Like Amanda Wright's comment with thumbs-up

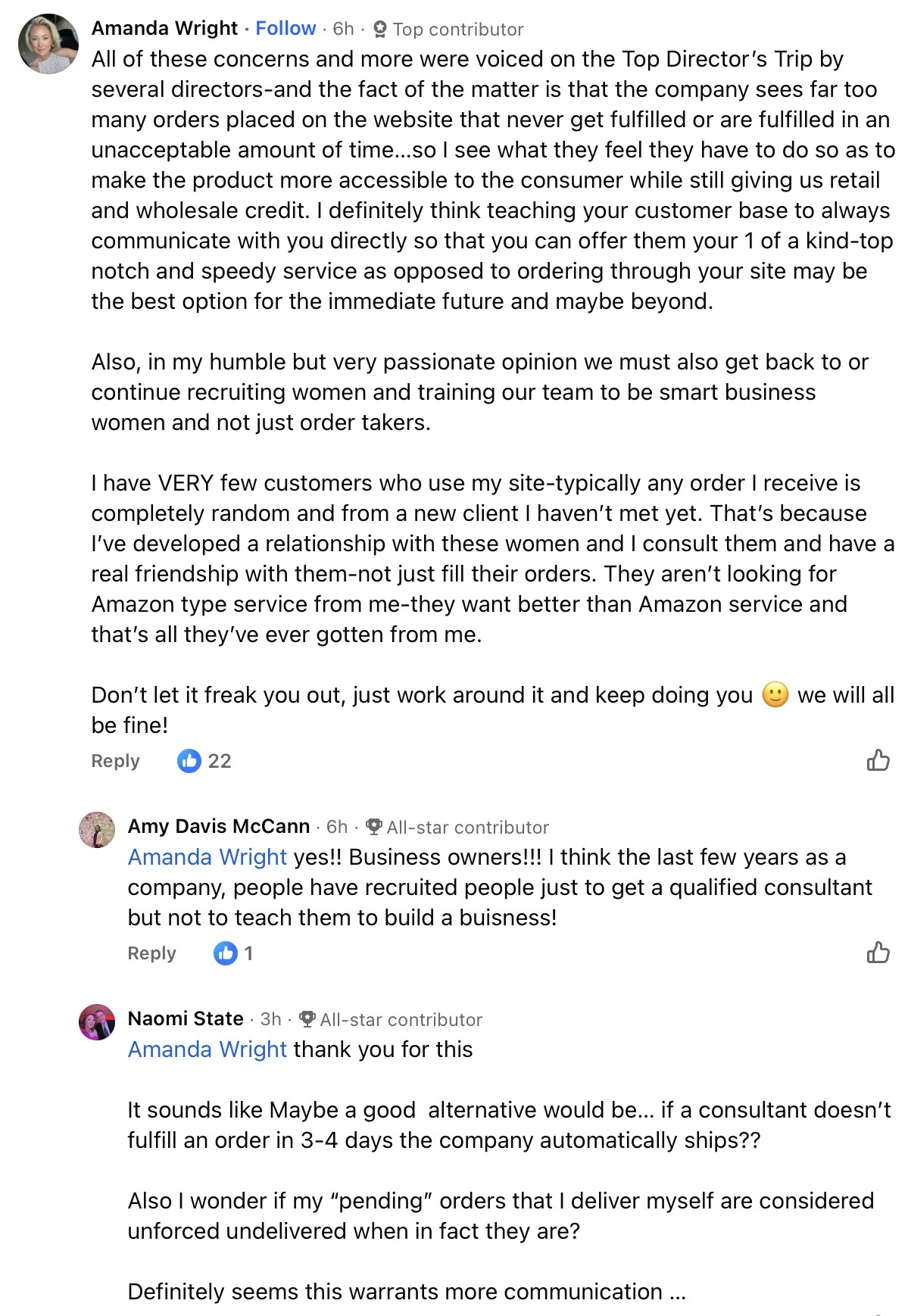click(x=878, y=759)
